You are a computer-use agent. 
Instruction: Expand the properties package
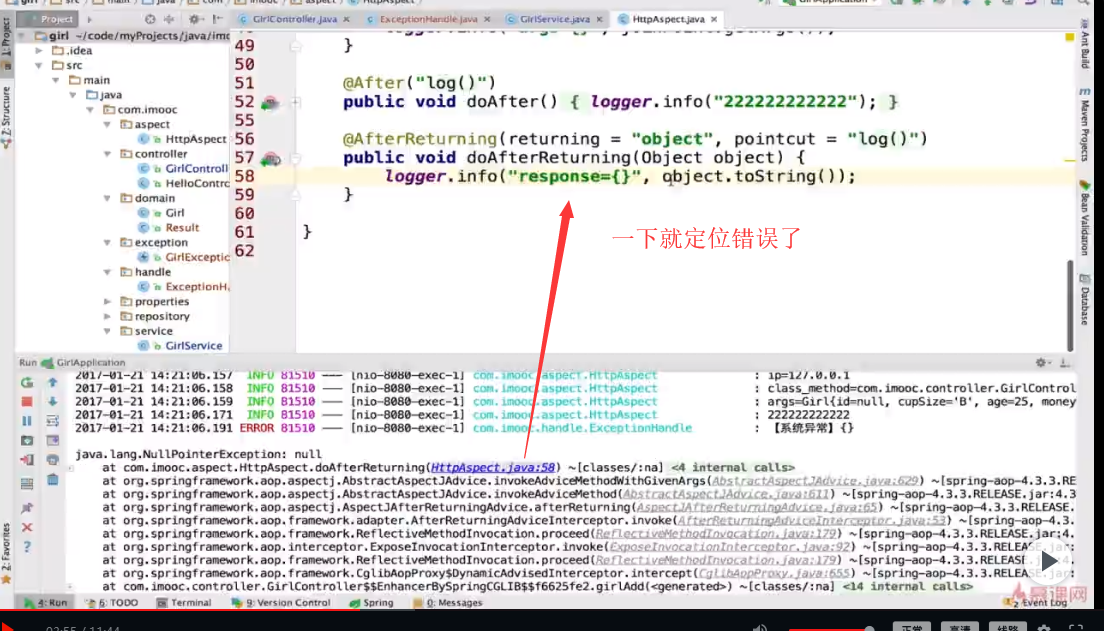107,301
